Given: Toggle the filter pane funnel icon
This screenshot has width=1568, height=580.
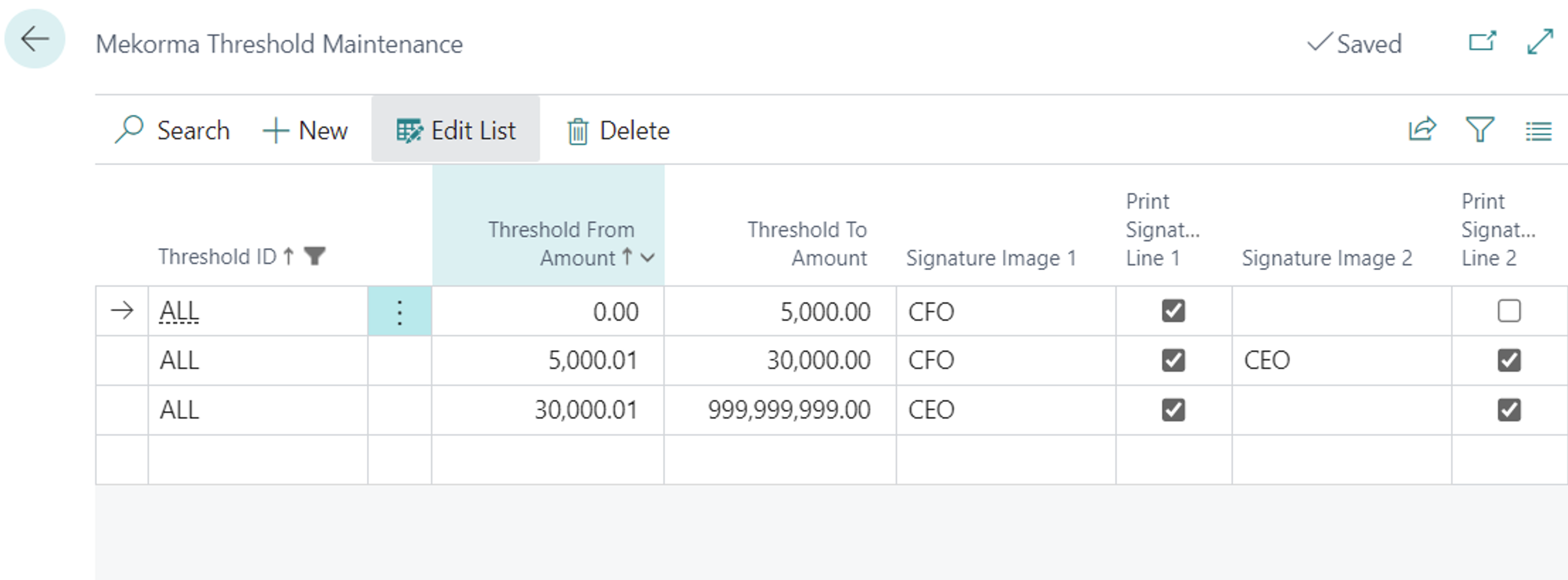Looking at the screenshot, I should (x=1480, y=130).
